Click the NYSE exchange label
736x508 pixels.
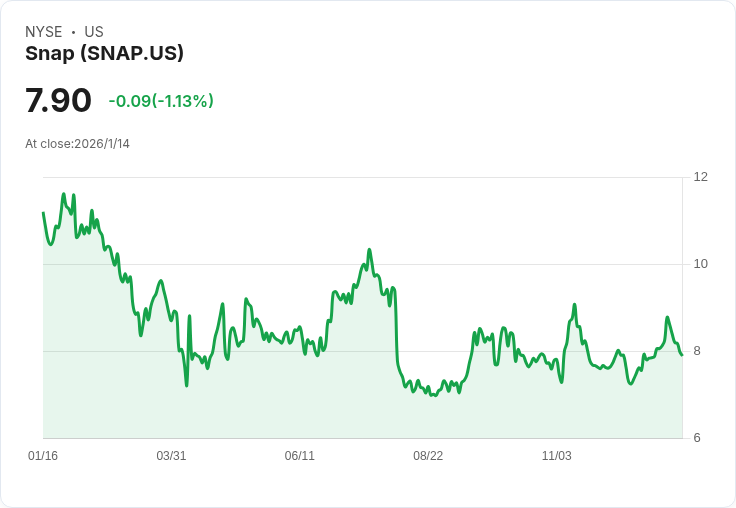tap(44, 32)
